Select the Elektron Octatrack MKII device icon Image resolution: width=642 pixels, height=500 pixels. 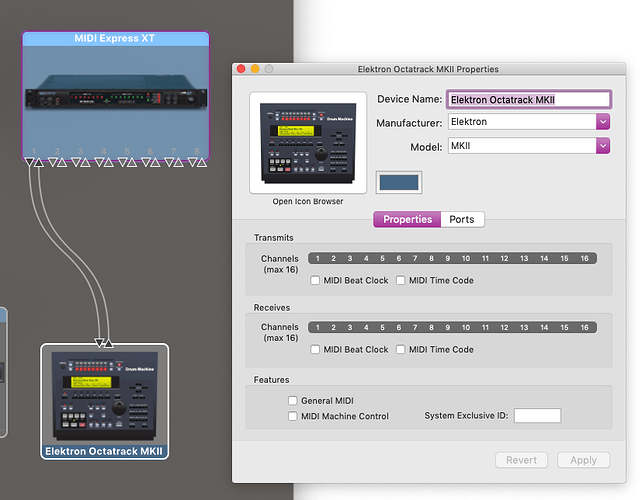[104, 397]
